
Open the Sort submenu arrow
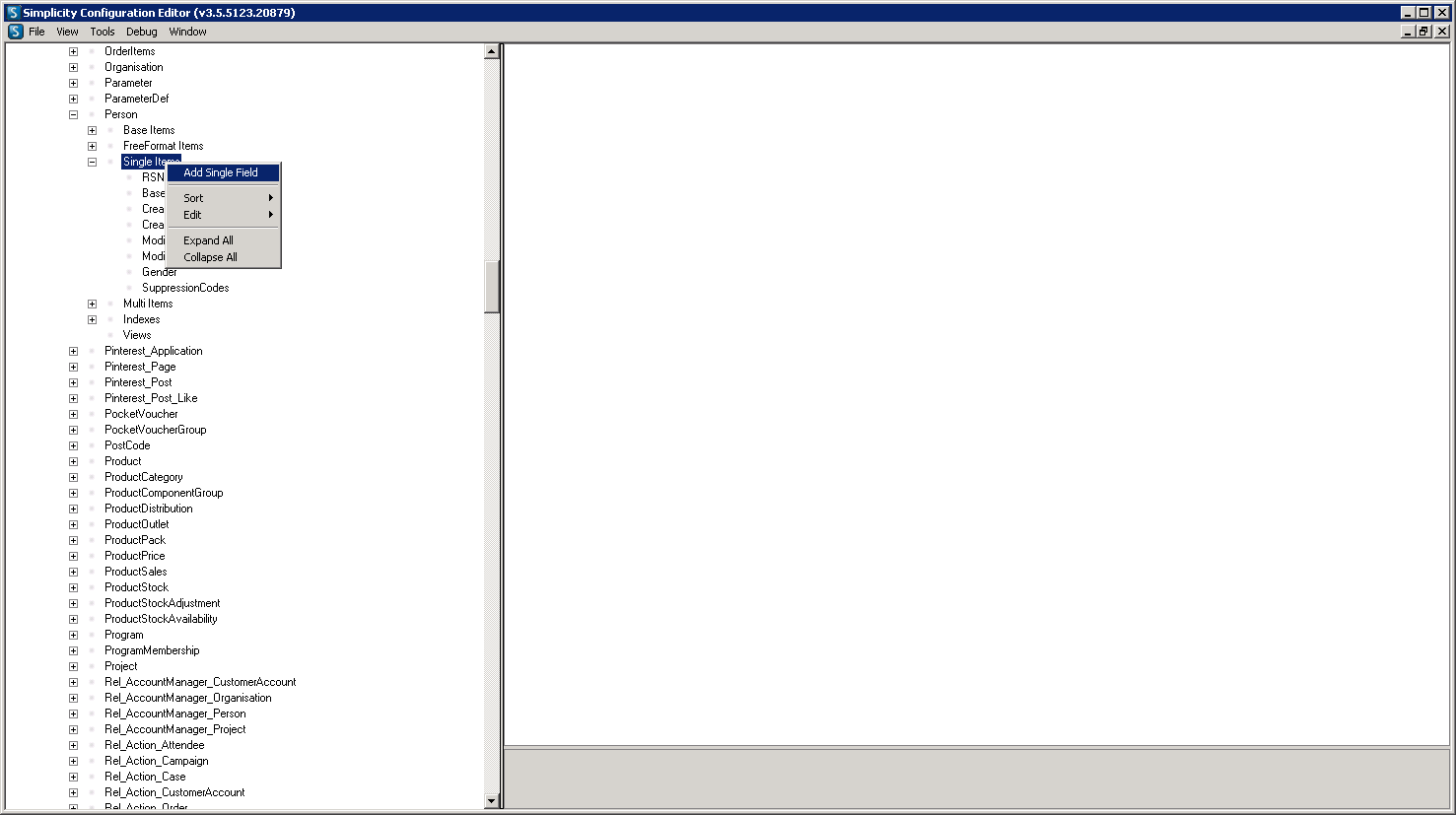click(271, 198)
